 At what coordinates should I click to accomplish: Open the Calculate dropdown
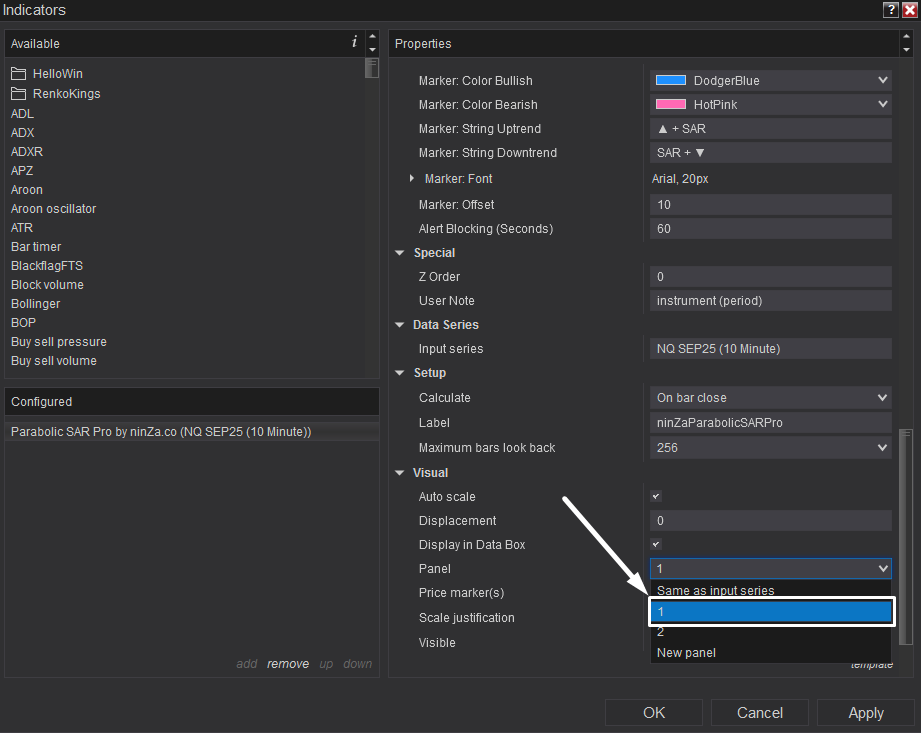point(771,398)
